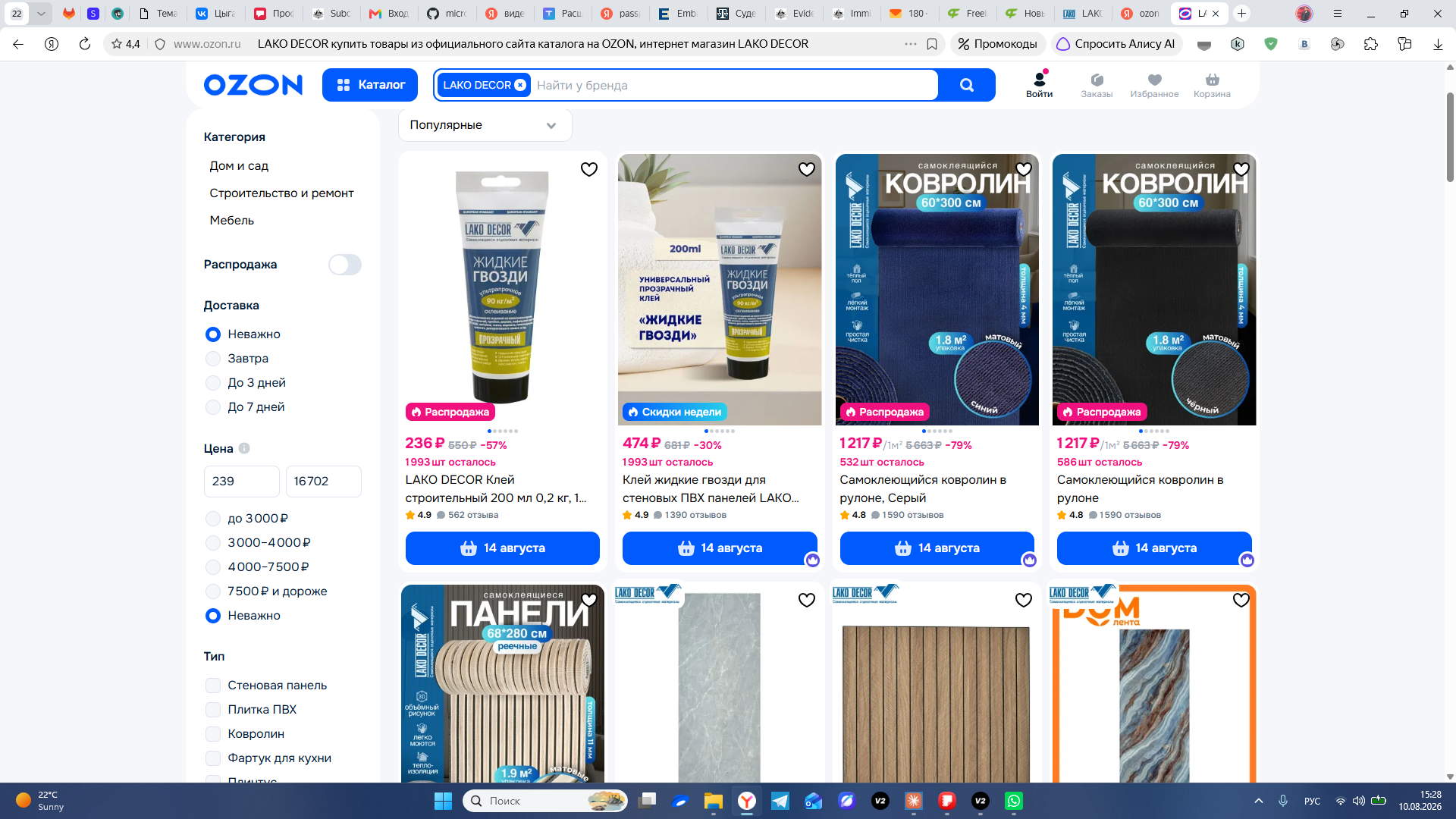Add Клей жидкие гвозди to cart
The image size is (1456, 819).
click(x=720, y=548)
